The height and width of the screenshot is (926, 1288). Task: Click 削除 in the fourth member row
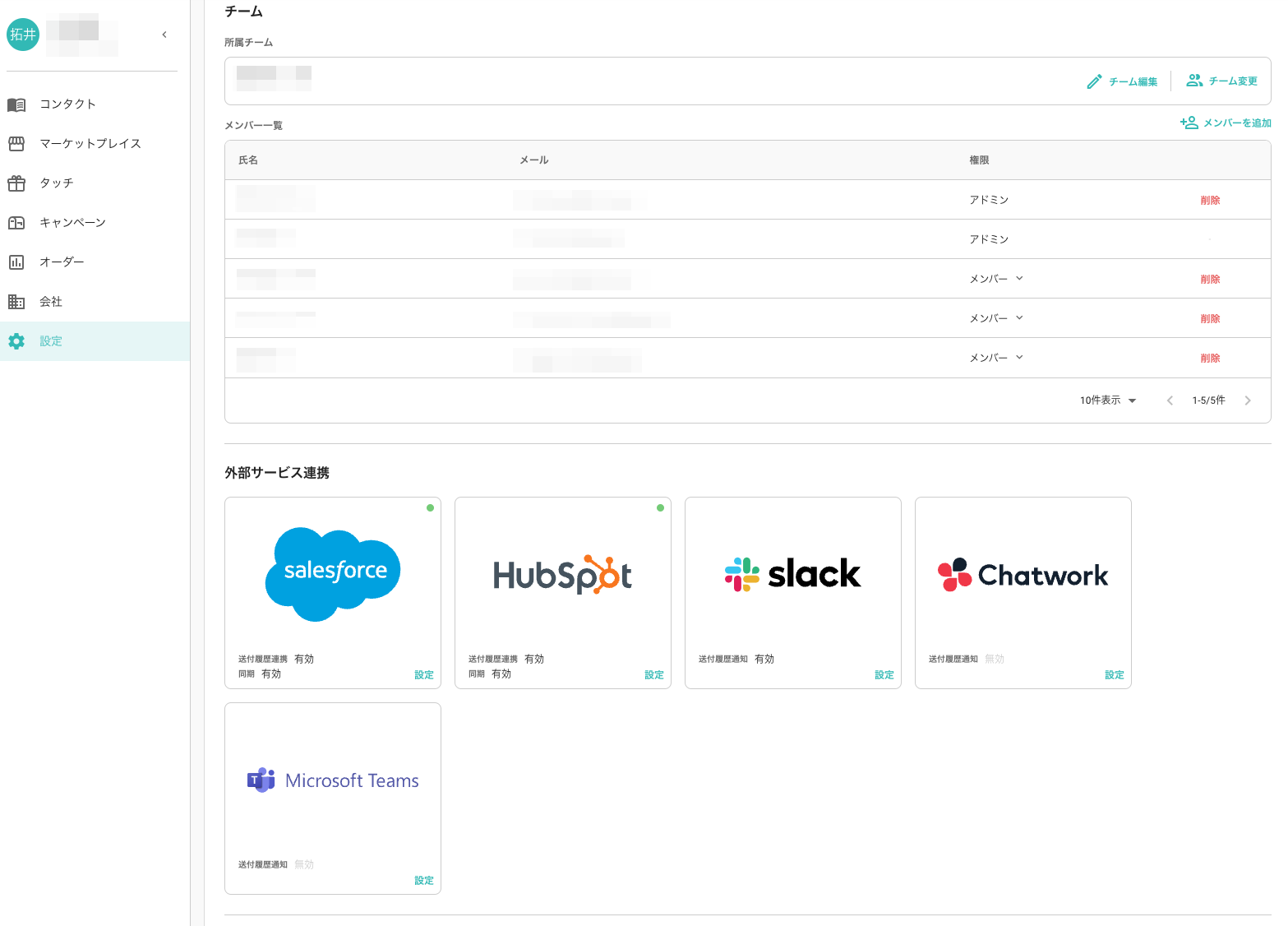pyautogui.click(x=1210, y=318)
